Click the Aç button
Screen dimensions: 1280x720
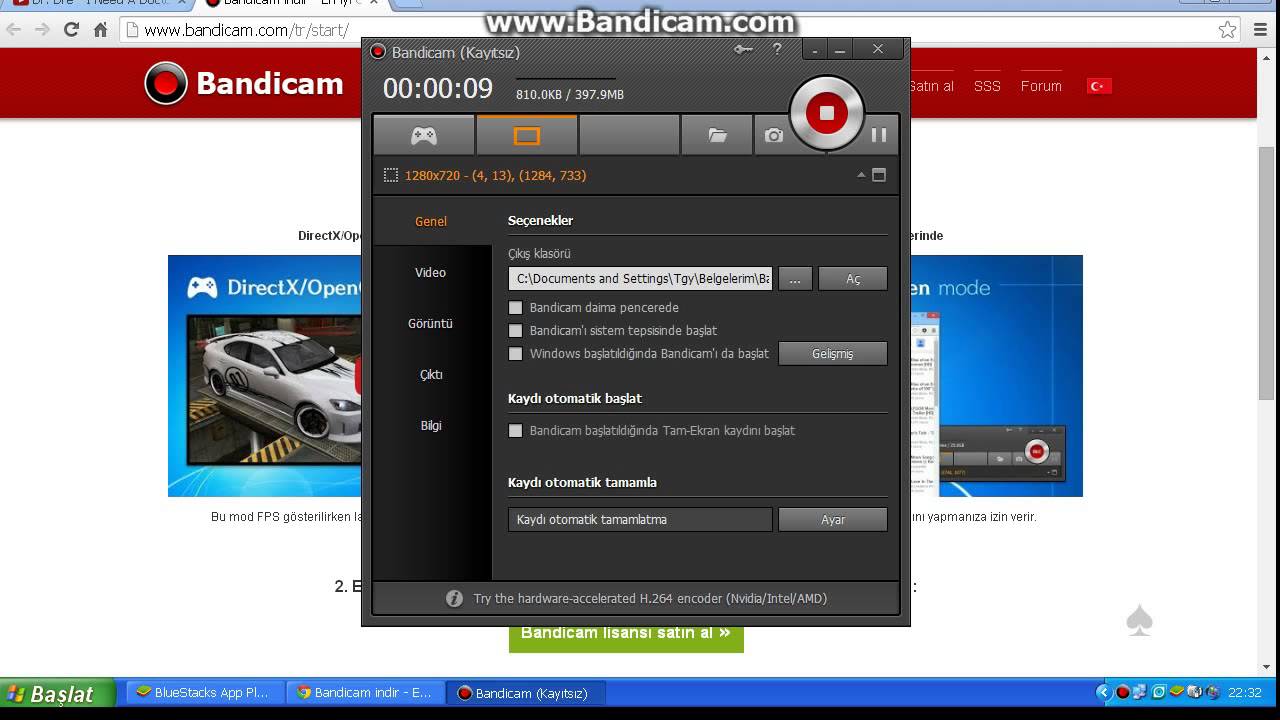(853, 279)
